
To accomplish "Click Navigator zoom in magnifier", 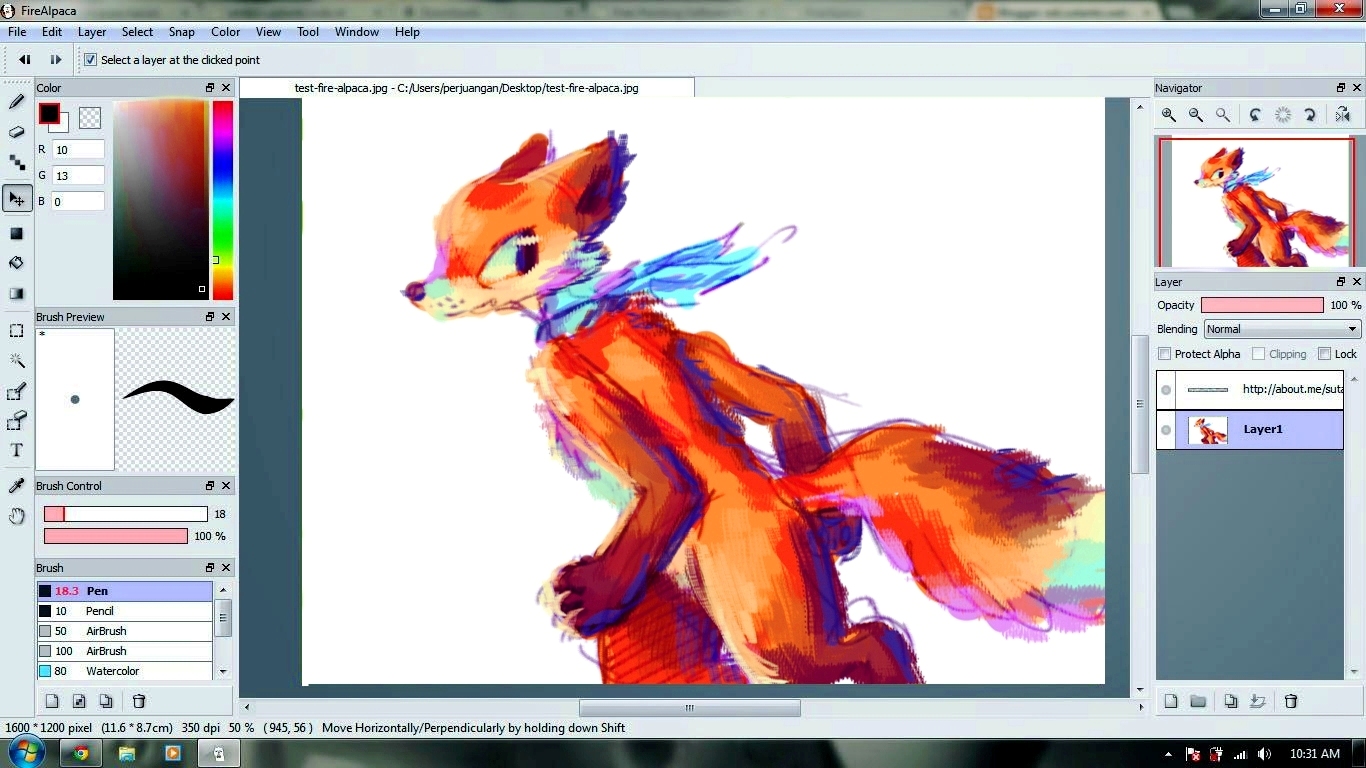I will coord(1168,115).
